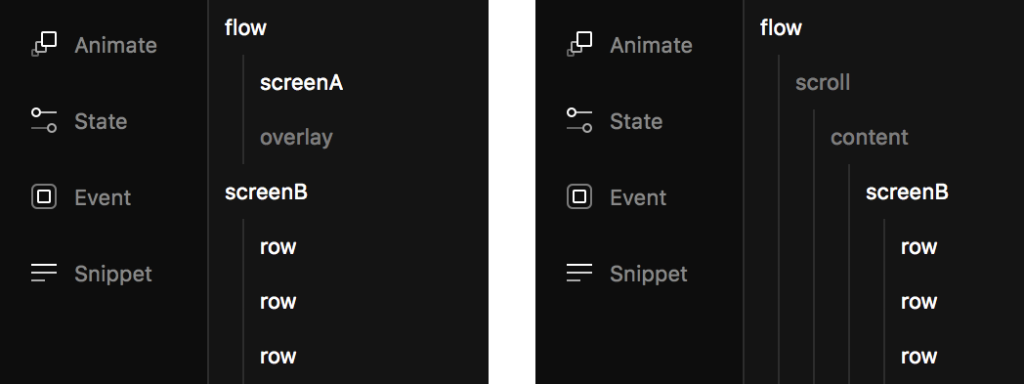
Task: Click the Snippet icon beside the overlay layer list
Action: click(x=44, y=273)
